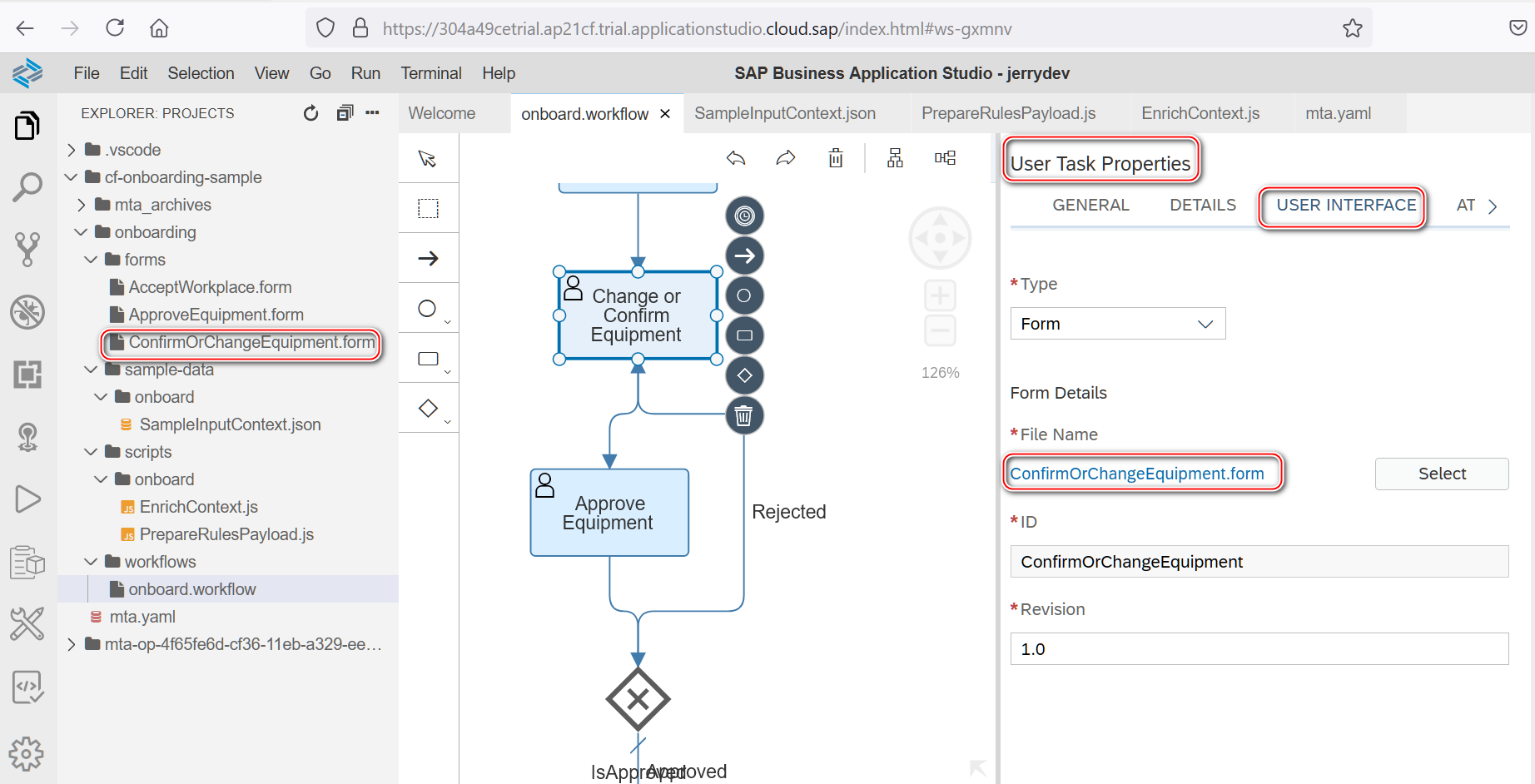Click Undo in the workflow editor toolbar
Image resolution: width=1535 pixels, height=784 pixels.
[x=736, y=156]
